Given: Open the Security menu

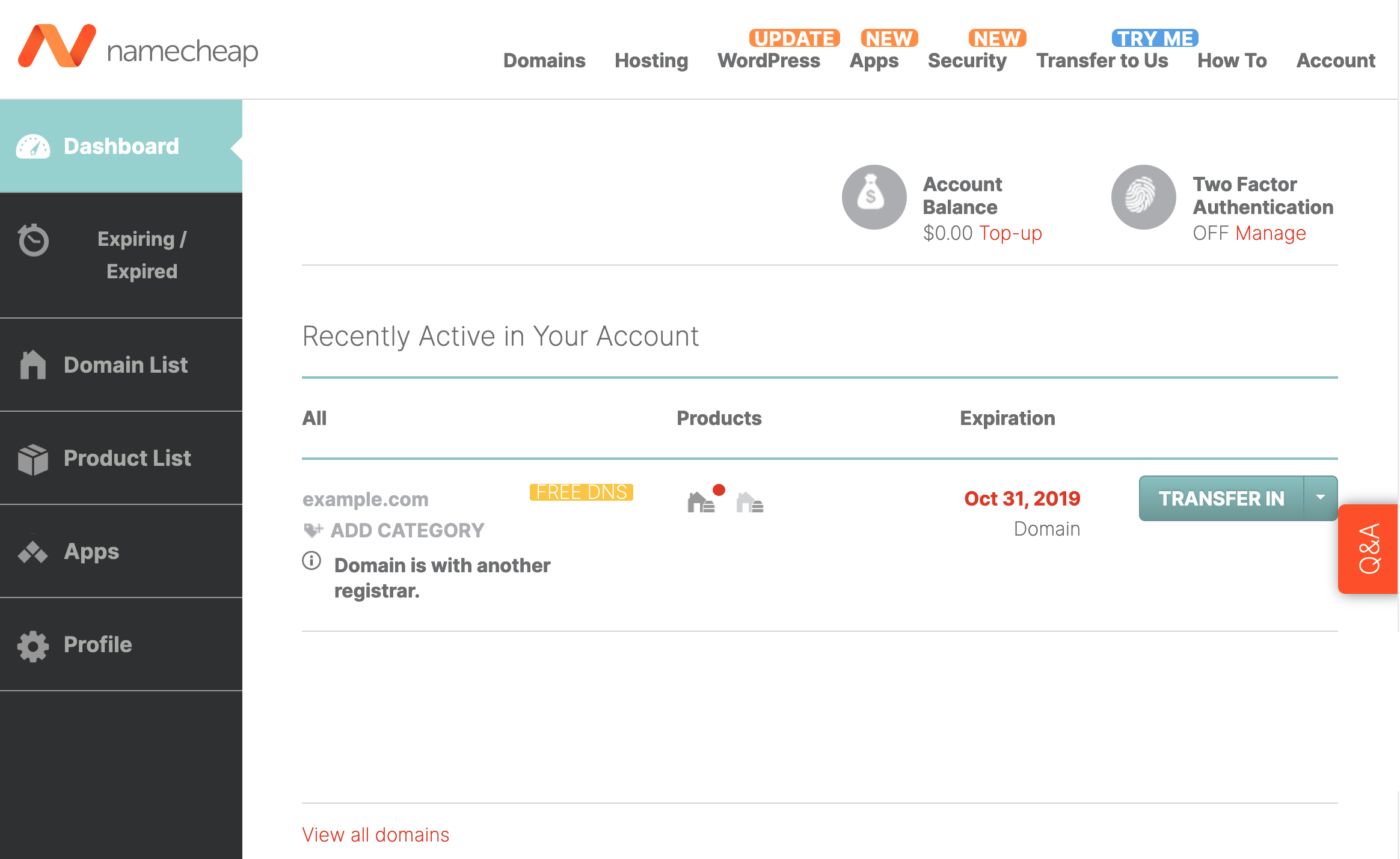Looking at the screenshot, I should click(967, 61).
